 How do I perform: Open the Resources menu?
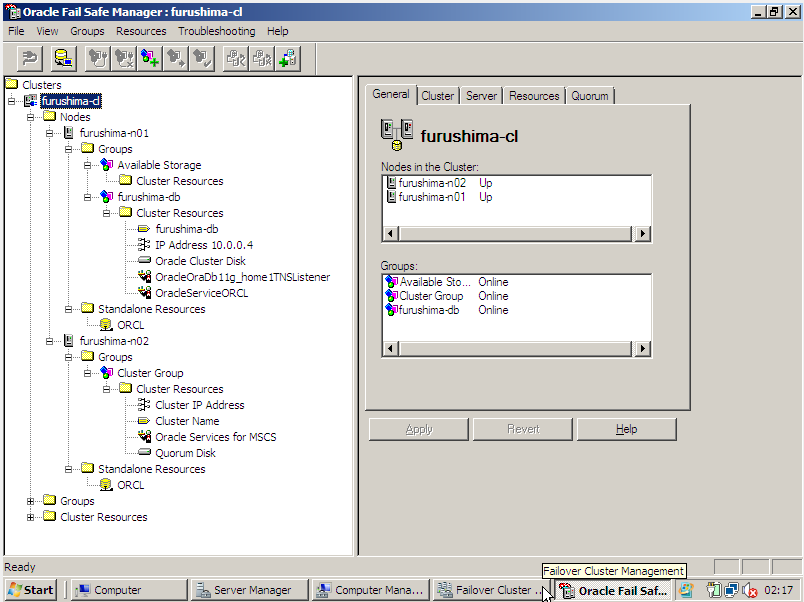coord(141,31)
